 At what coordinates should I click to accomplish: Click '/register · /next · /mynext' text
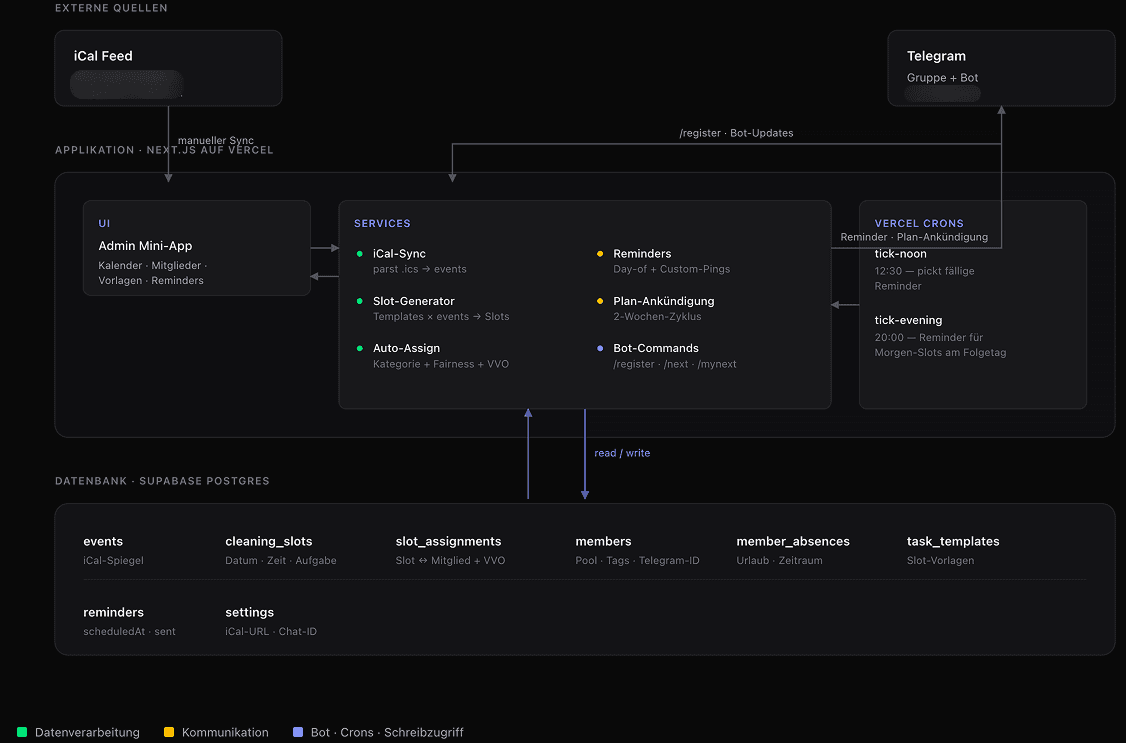pyautogui.click(x=675, y=364)
